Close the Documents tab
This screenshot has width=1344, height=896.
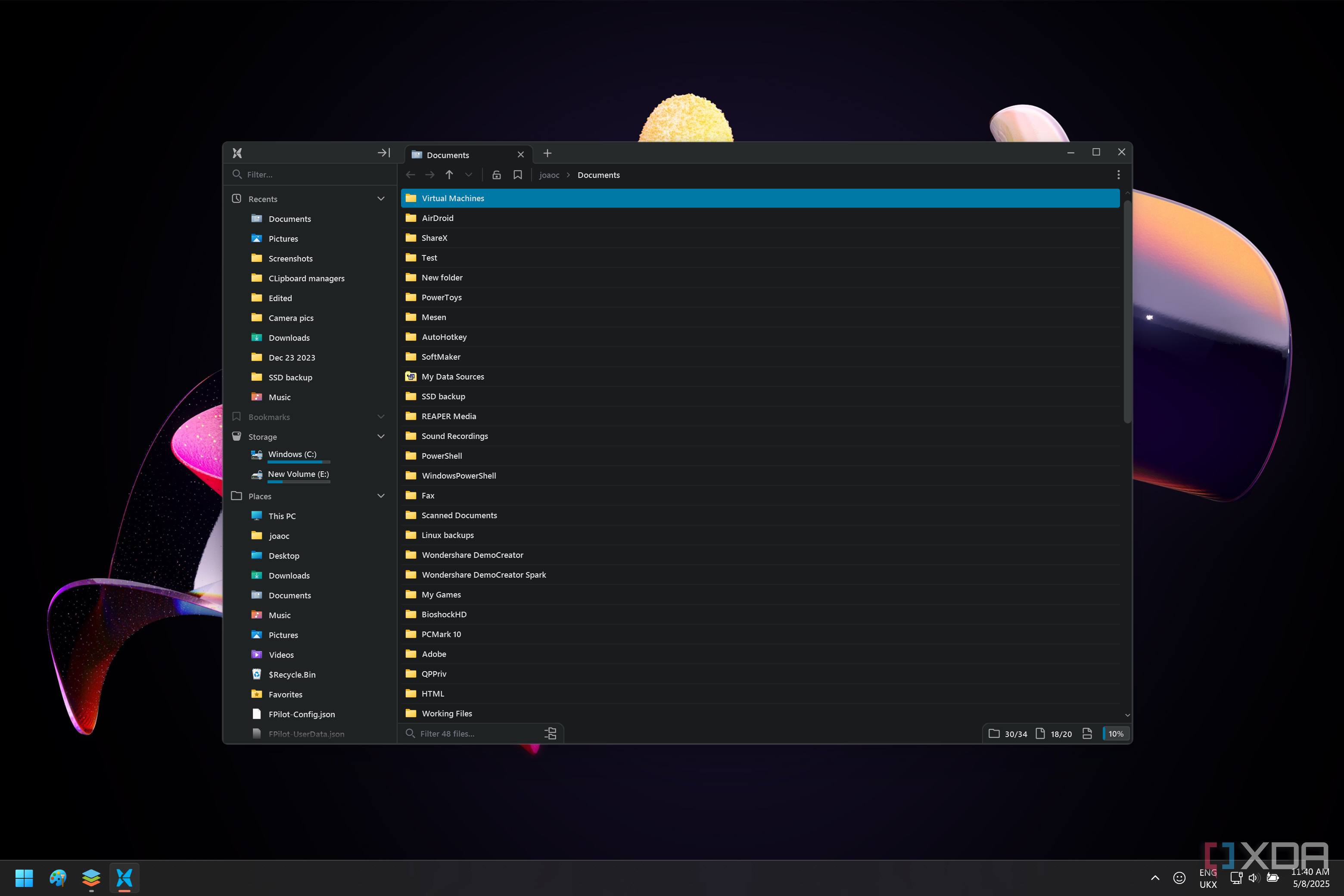520,155
